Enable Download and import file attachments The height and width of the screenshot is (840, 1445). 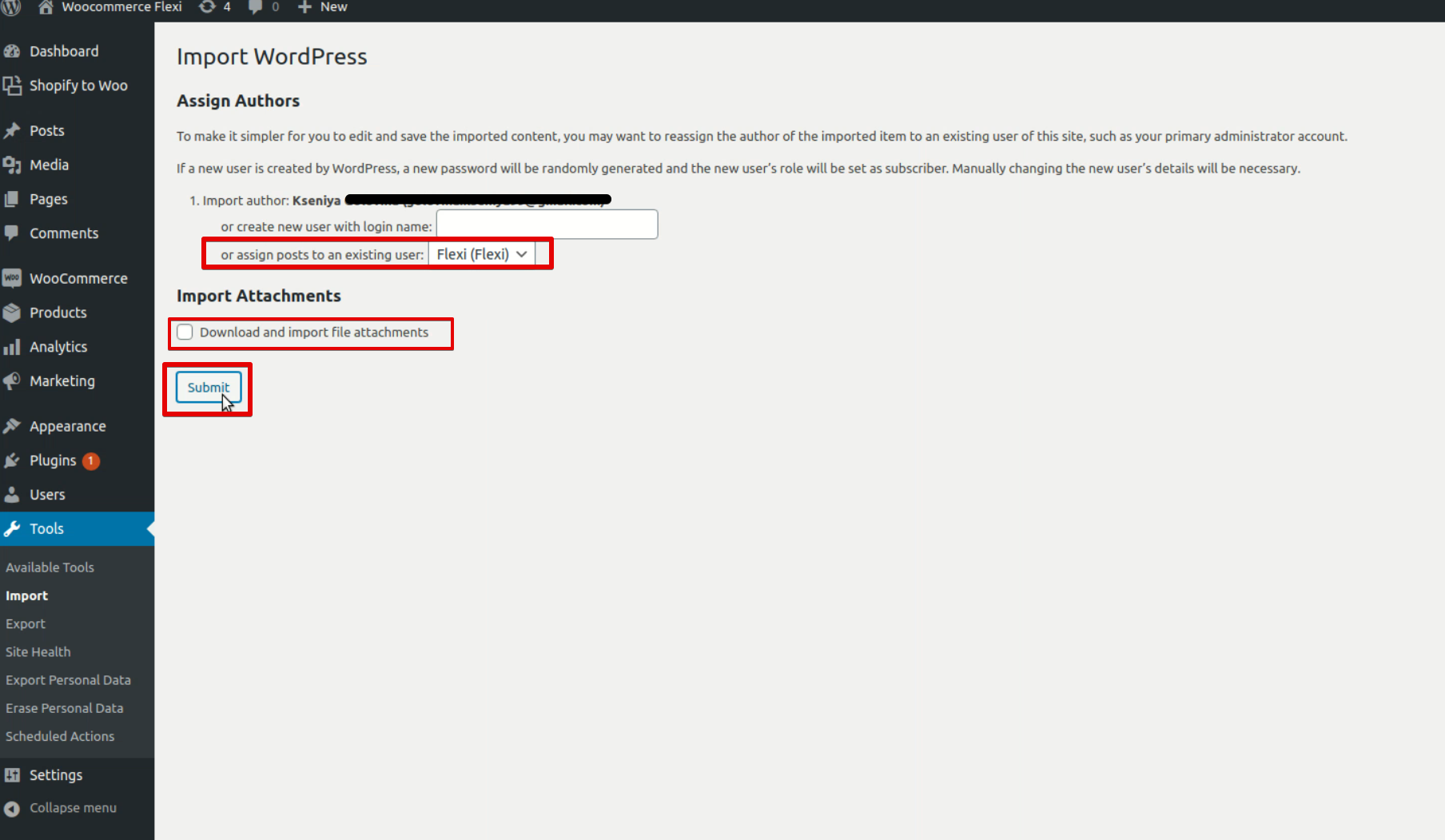click(x=185, y=332)
